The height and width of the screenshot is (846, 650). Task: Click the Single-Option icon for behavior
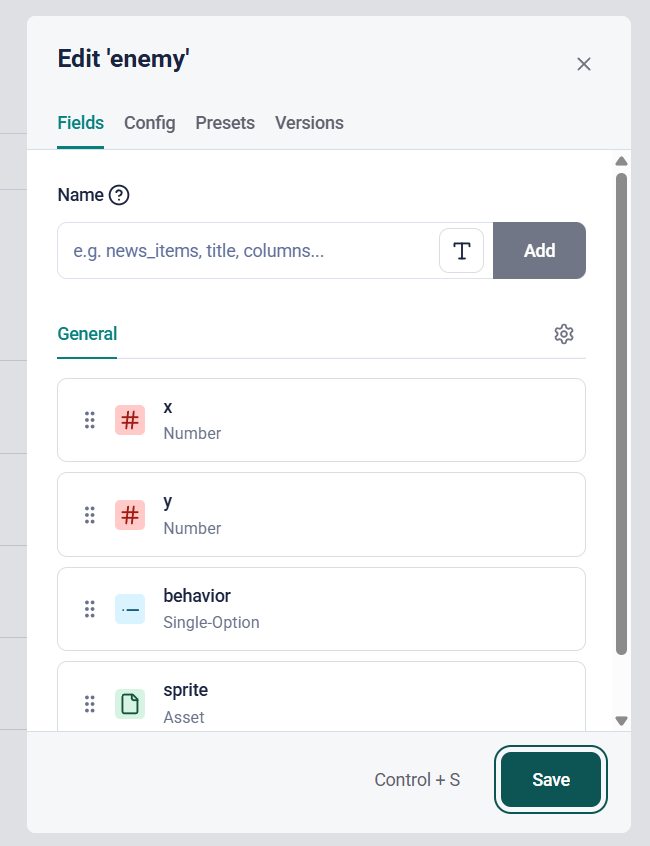point(130,609)
